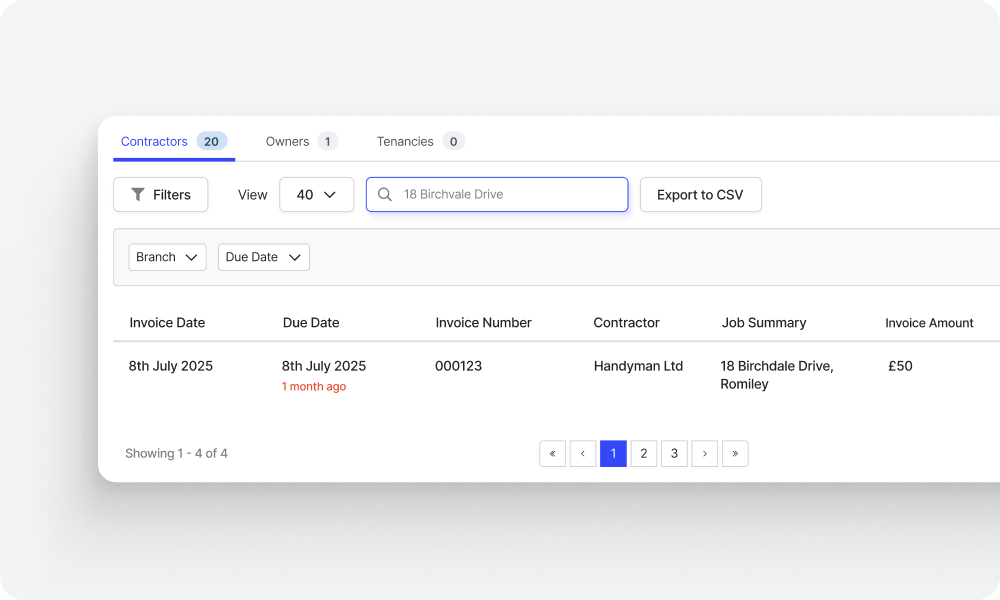Advance to next page with single-right arrow
The height and width of the screenshot is (600, 1000).
tap(705, 453)
